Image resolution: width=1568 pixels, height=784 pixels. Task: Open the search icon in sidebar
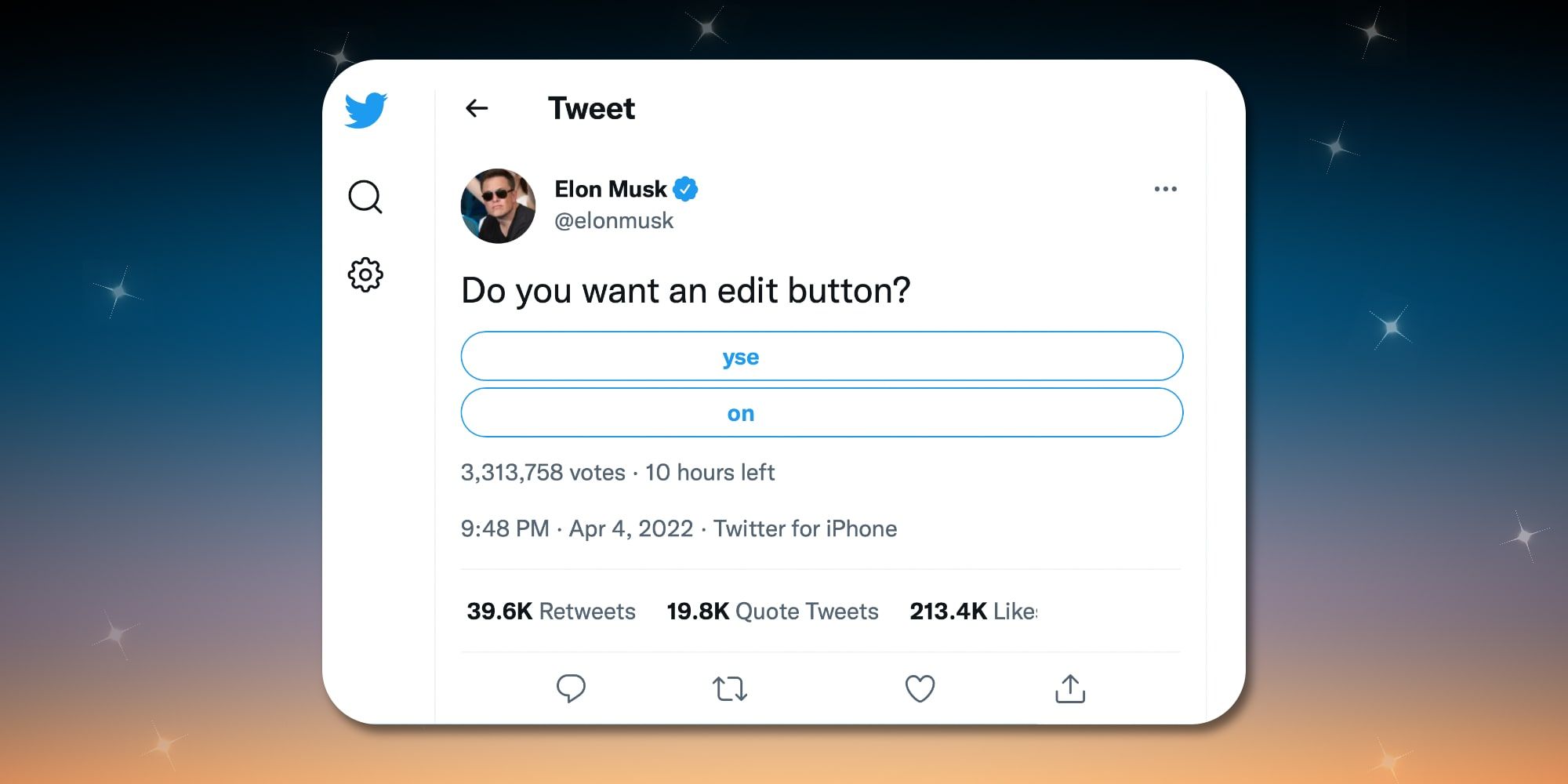pyautogui.click(x=365, y=198)
